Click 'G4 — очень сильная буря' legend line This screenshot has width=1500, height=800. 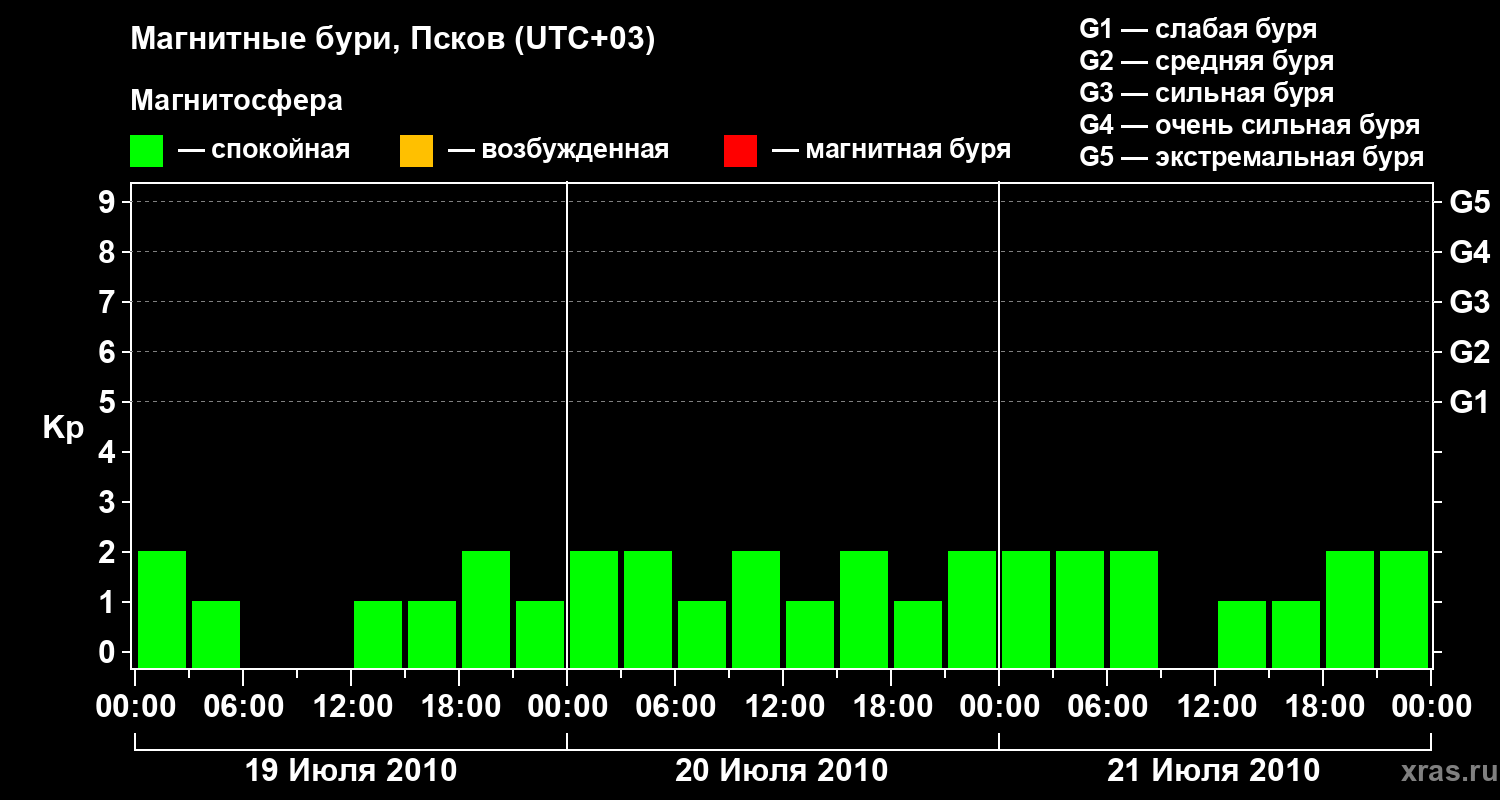click(x=1250, y=125)
